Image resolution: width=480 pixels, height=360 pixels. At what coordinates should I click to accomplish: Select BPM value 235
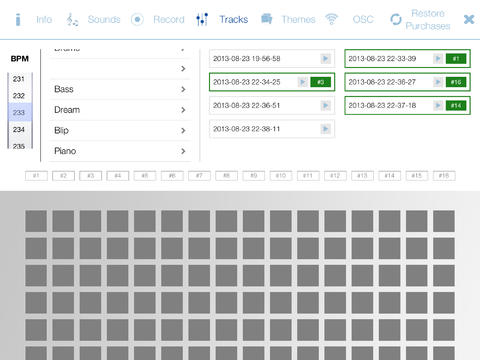(x=19, y=145)
